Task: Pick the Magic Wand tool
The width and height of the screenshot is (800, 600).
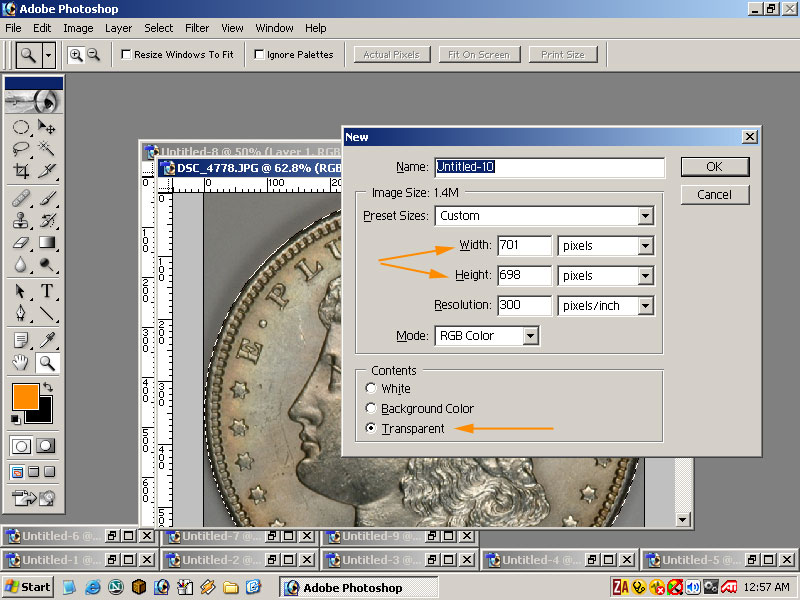Action: pyautogui.click(x=46, y=149)
